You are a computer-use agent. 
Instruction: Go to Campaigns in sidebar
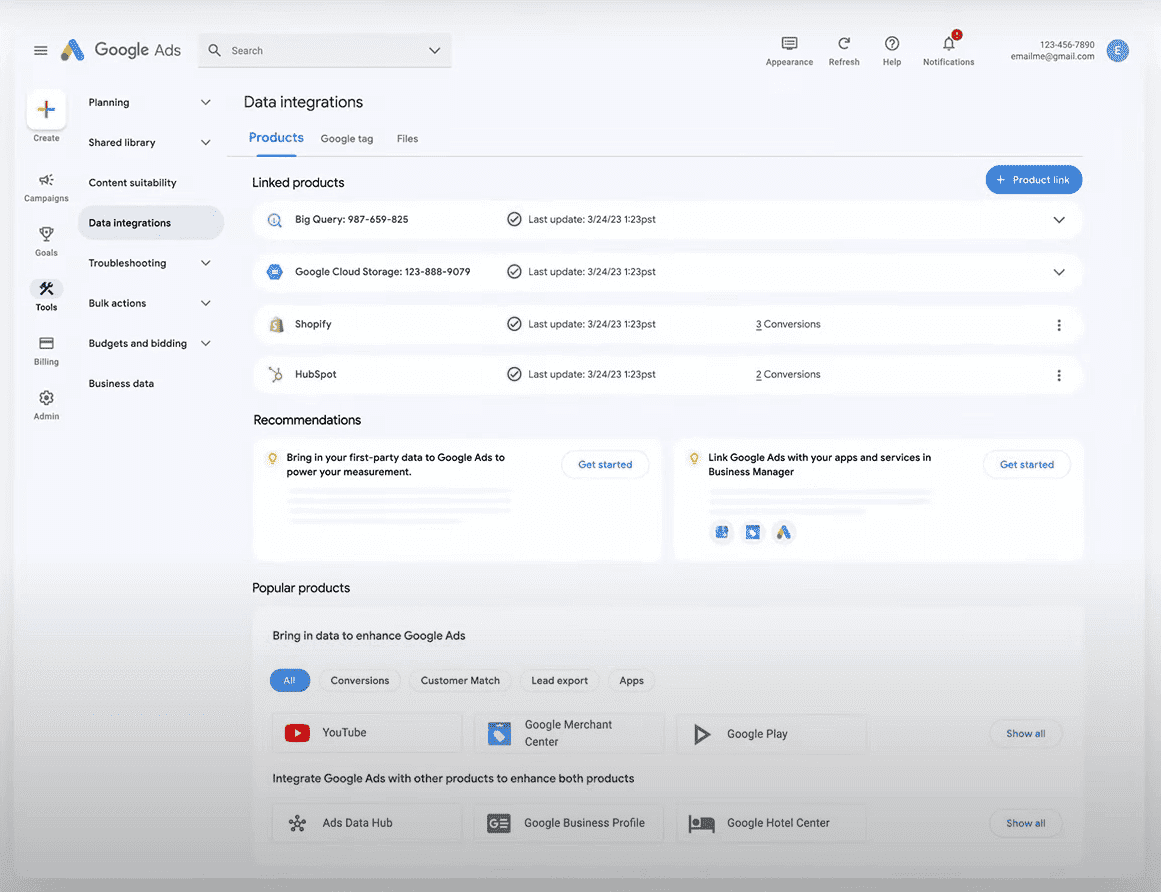click(46, 187)
